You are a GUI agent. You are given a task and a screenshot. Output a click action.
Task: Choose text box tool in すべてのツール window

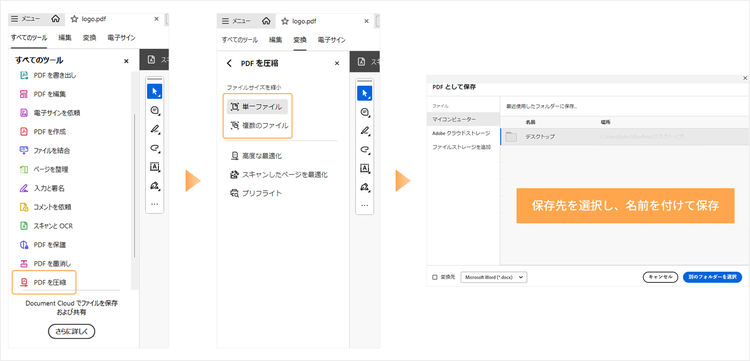[154, 167]
